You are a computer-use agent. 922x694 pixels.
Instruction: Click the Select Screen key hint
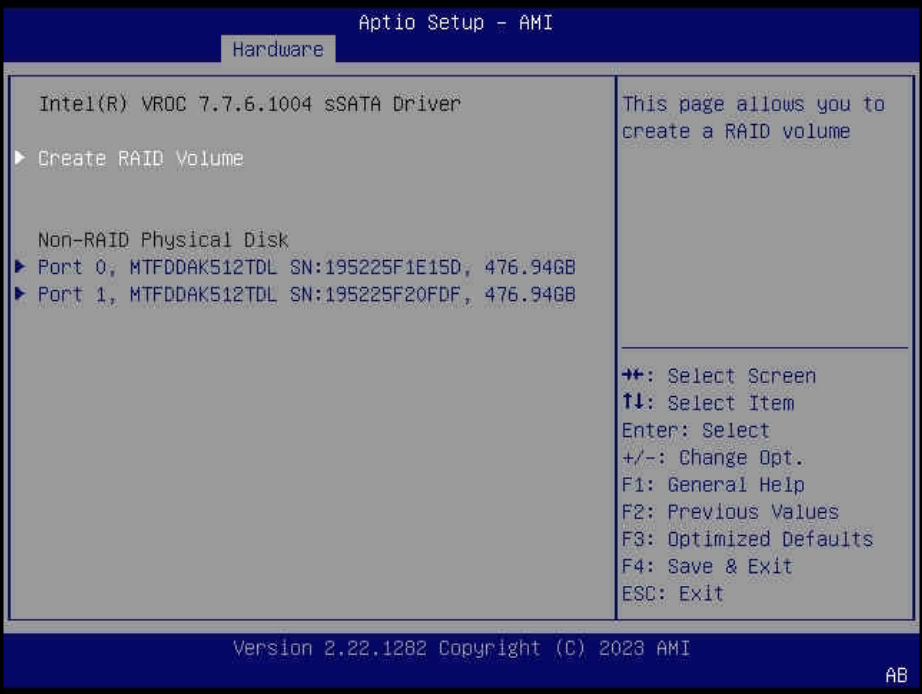pyautogui.click(x=719, y=376)
